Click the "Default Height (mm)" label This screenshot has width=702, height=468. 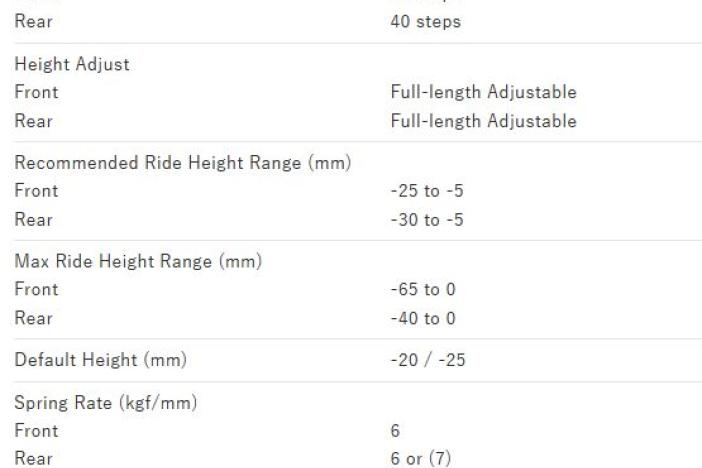tap(99, 359)
